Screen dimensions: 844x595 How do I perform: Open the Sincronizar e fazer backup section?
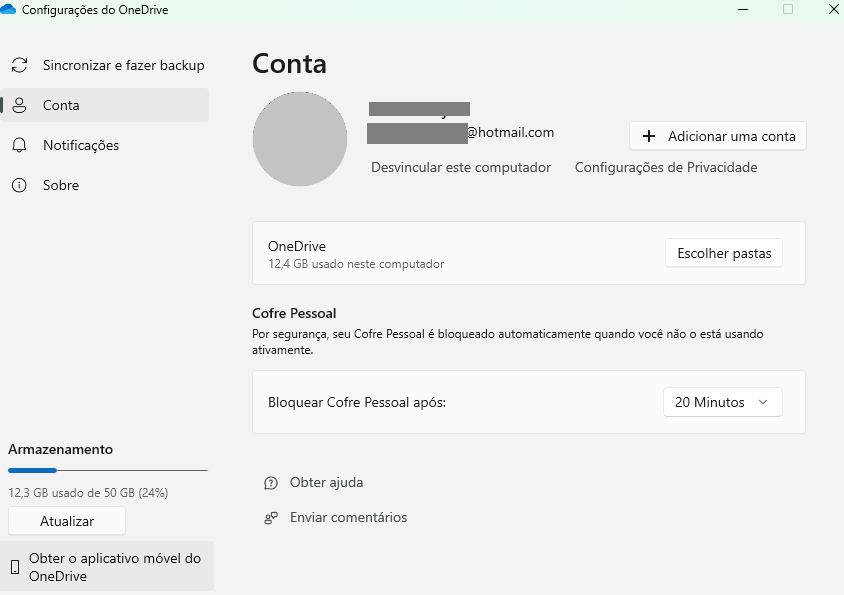click(105, 65)
